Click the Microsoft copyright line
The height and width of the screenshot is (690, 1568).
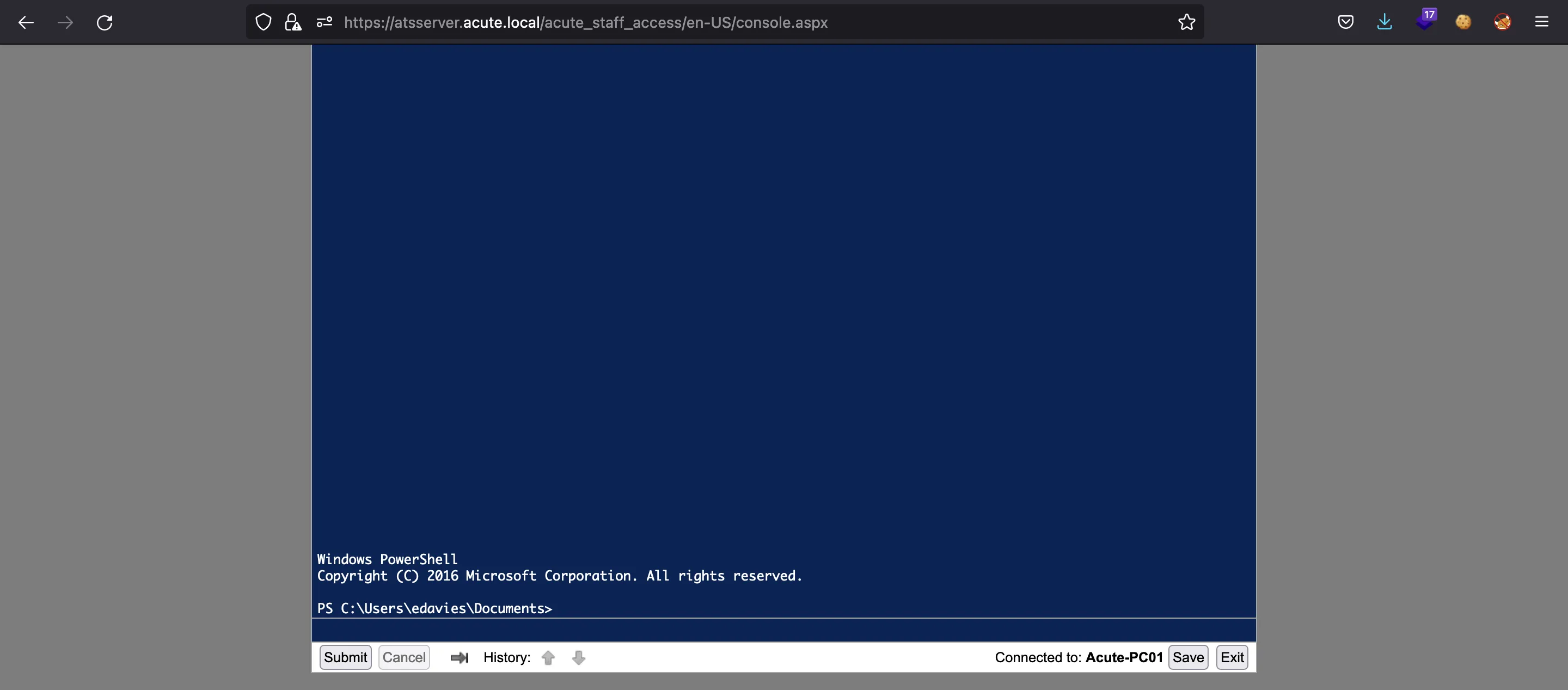pos(559,576)
